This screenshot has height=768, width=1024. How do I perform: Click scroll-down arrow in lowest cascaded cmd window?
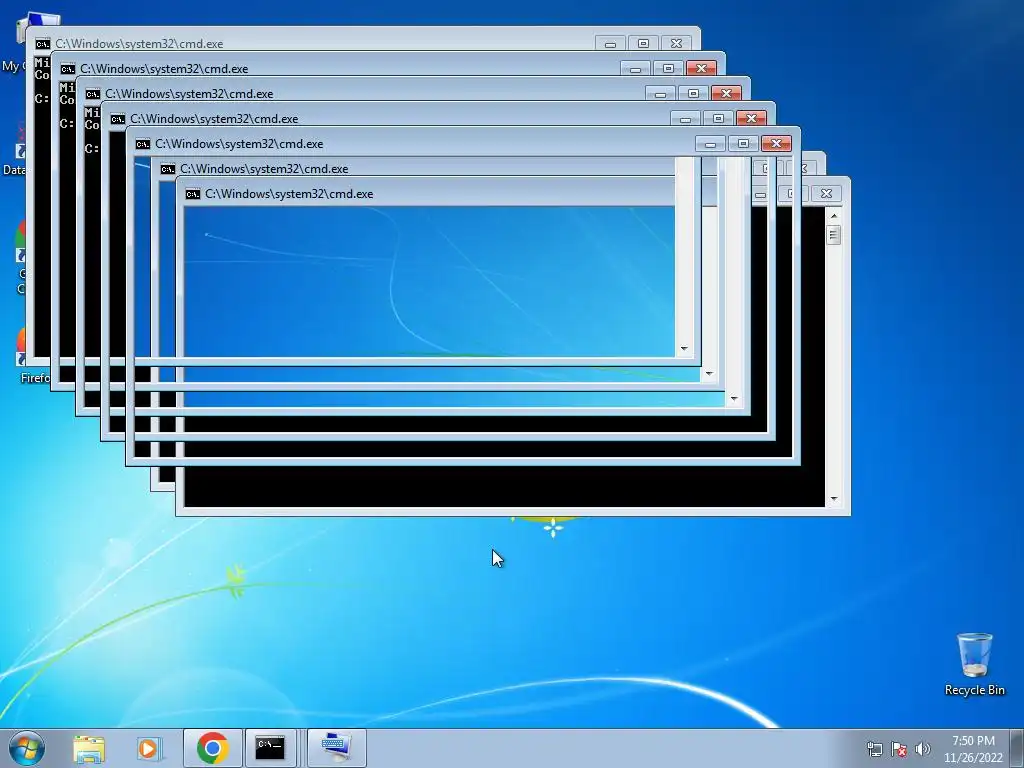click(x=833, y=499)
